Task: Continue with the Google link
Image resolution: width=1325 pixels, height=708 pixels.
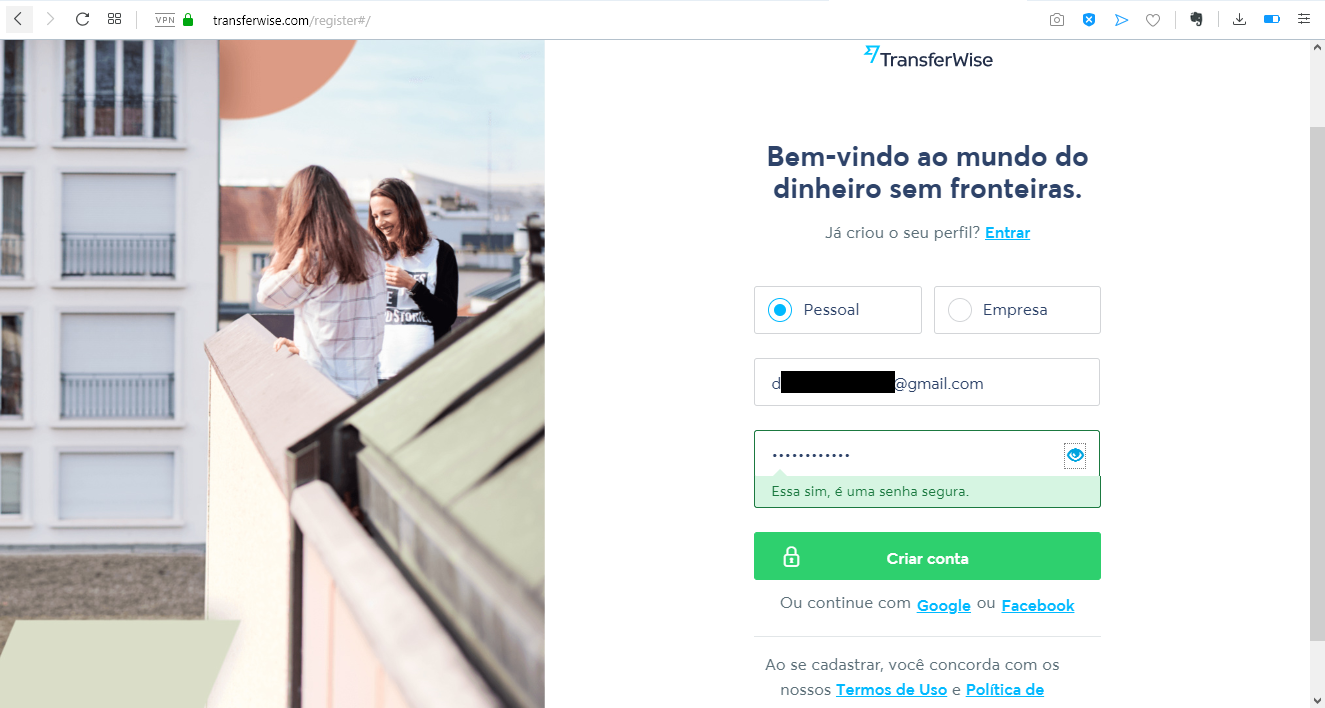Action: pyautogui.click(x=944, y=605)
